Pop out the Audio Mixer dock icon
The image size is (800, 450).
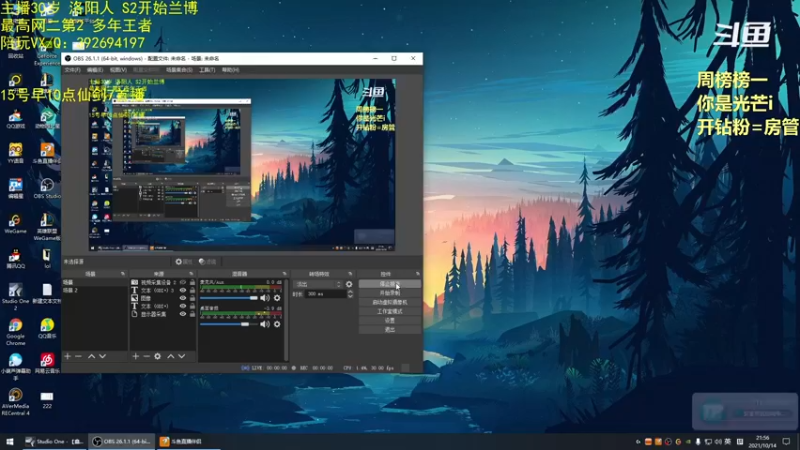click(284, 274)
